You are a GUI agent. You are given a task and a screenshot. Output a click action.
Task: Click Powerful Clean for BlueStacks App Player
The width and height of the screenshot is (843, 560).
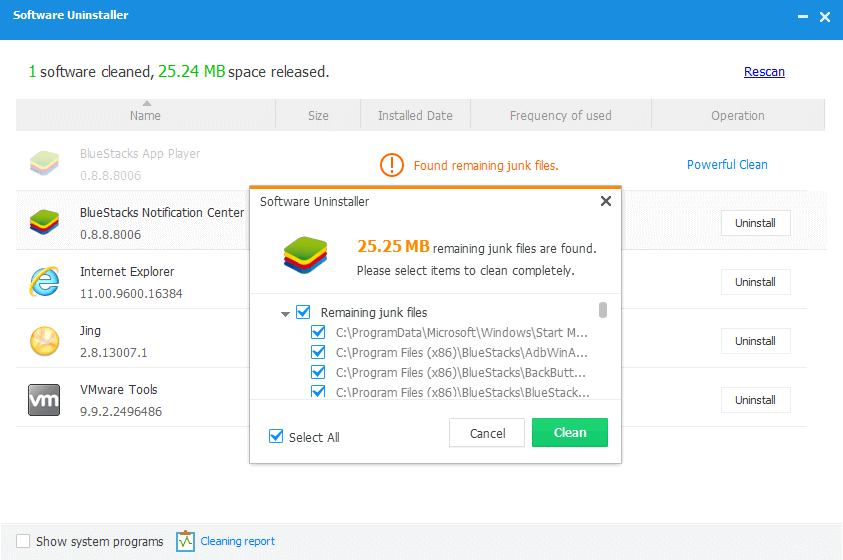[x=727, y=165]
